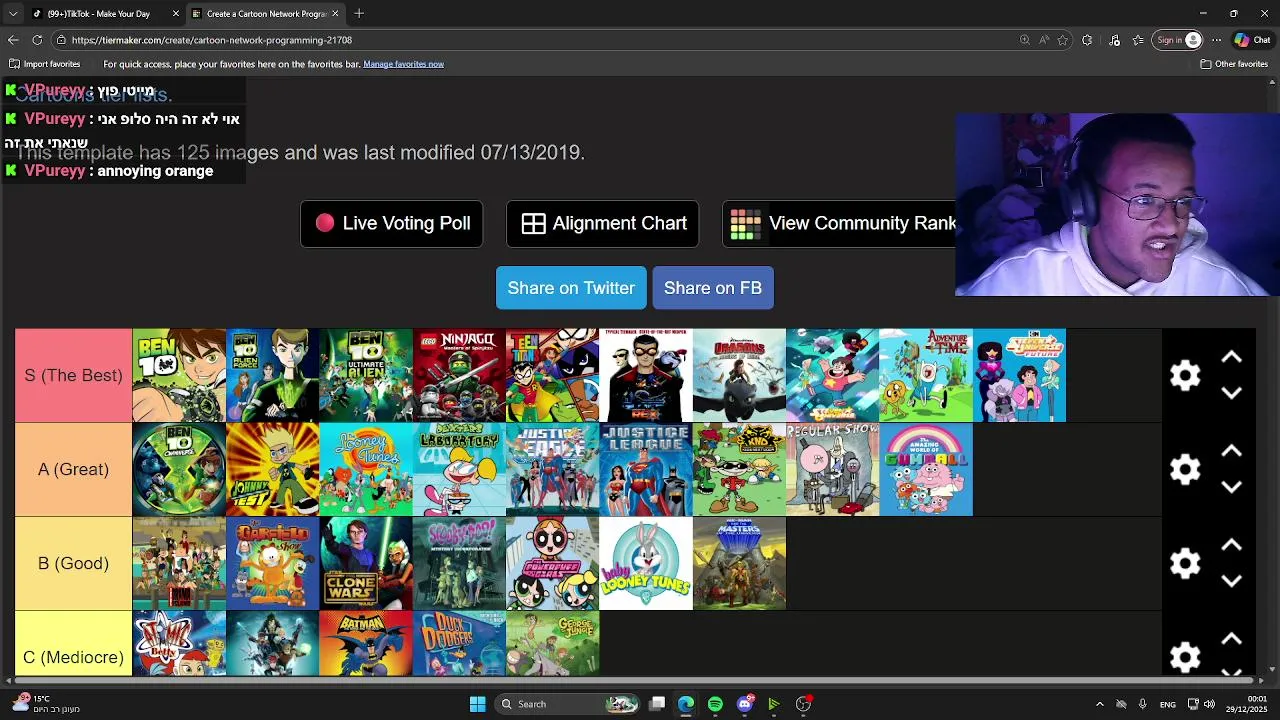Screen dimensions: 1280x720
Task: Open Other favorites folder
Action: tap(1234, 64)
